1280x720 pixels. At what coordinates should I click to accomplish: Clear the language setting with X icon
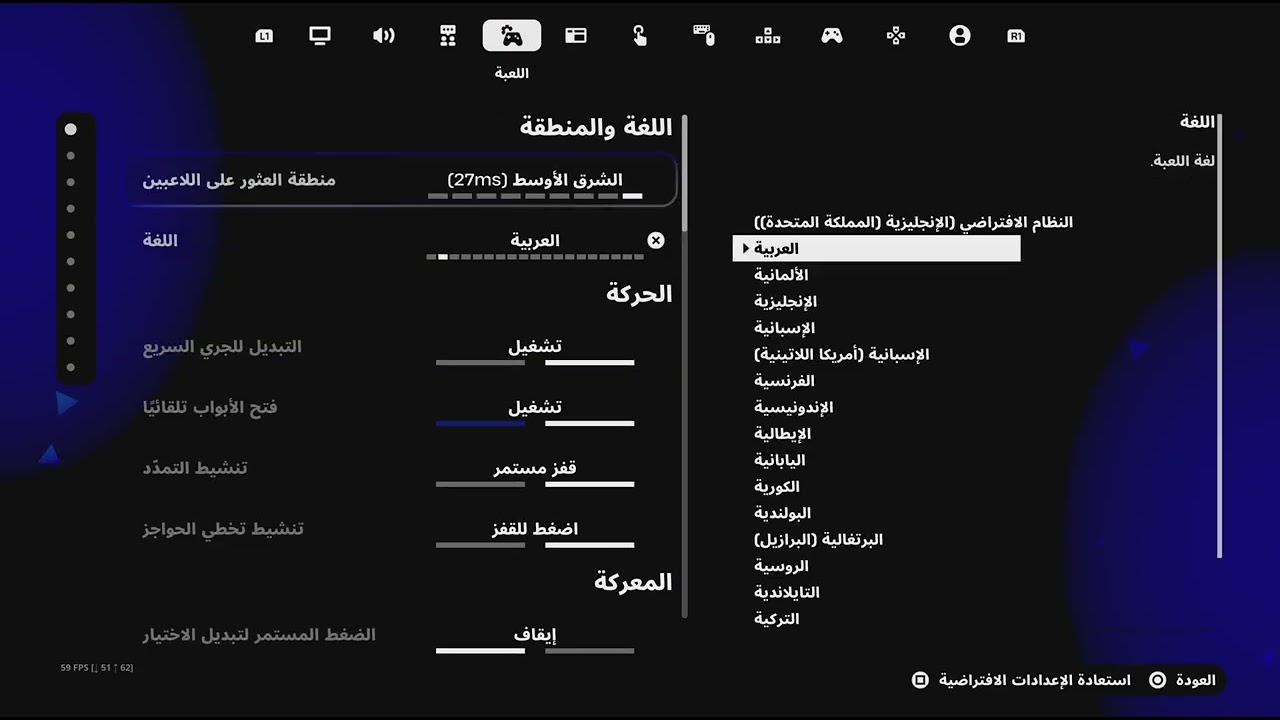pyautogui.click(x=656, y=240)
